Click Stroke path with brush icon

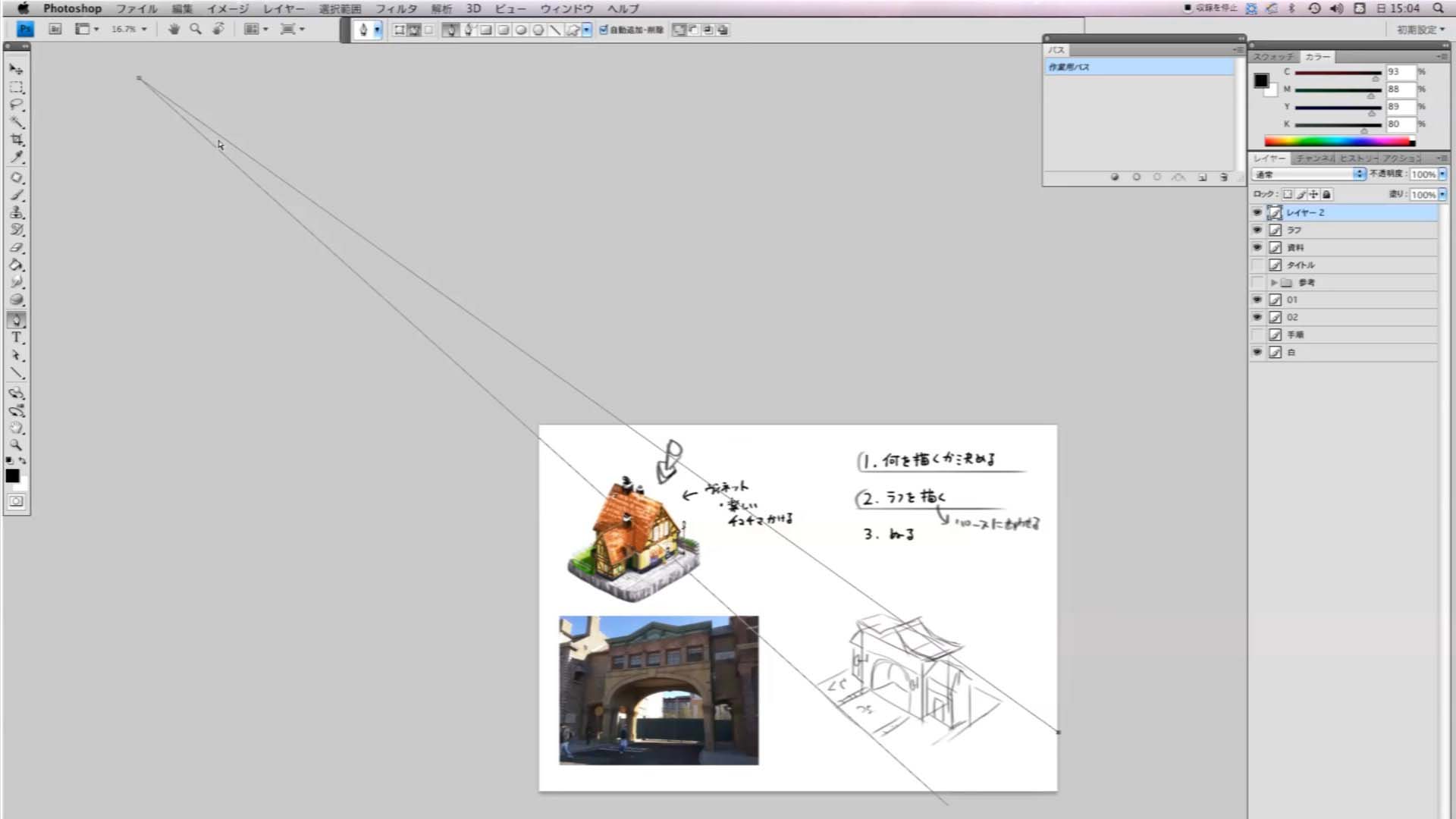pos(1136,177)
